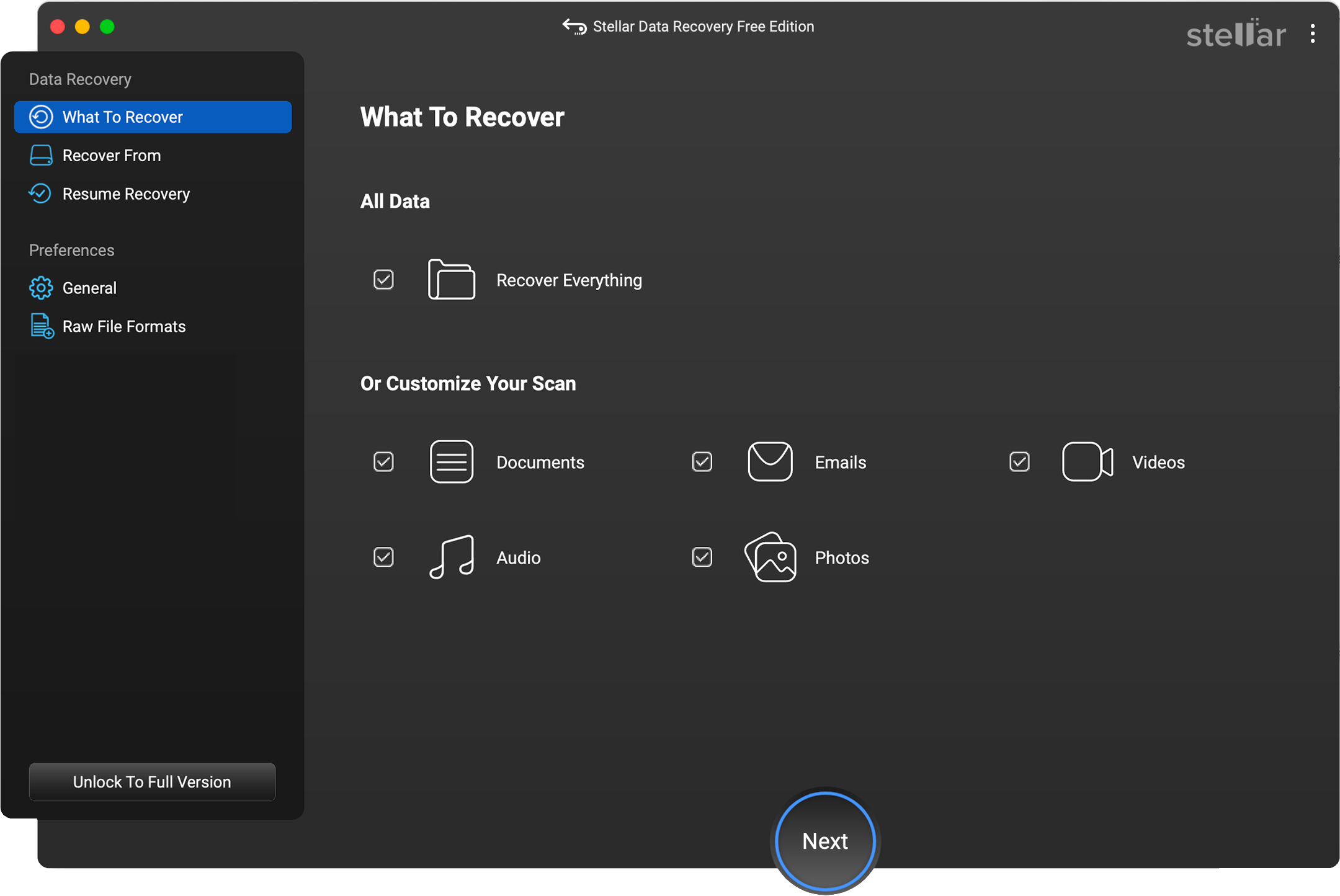Click the Audio music note icon
Screen dimensions: 1340x896
pyautogui.click(x=451, y=557)
